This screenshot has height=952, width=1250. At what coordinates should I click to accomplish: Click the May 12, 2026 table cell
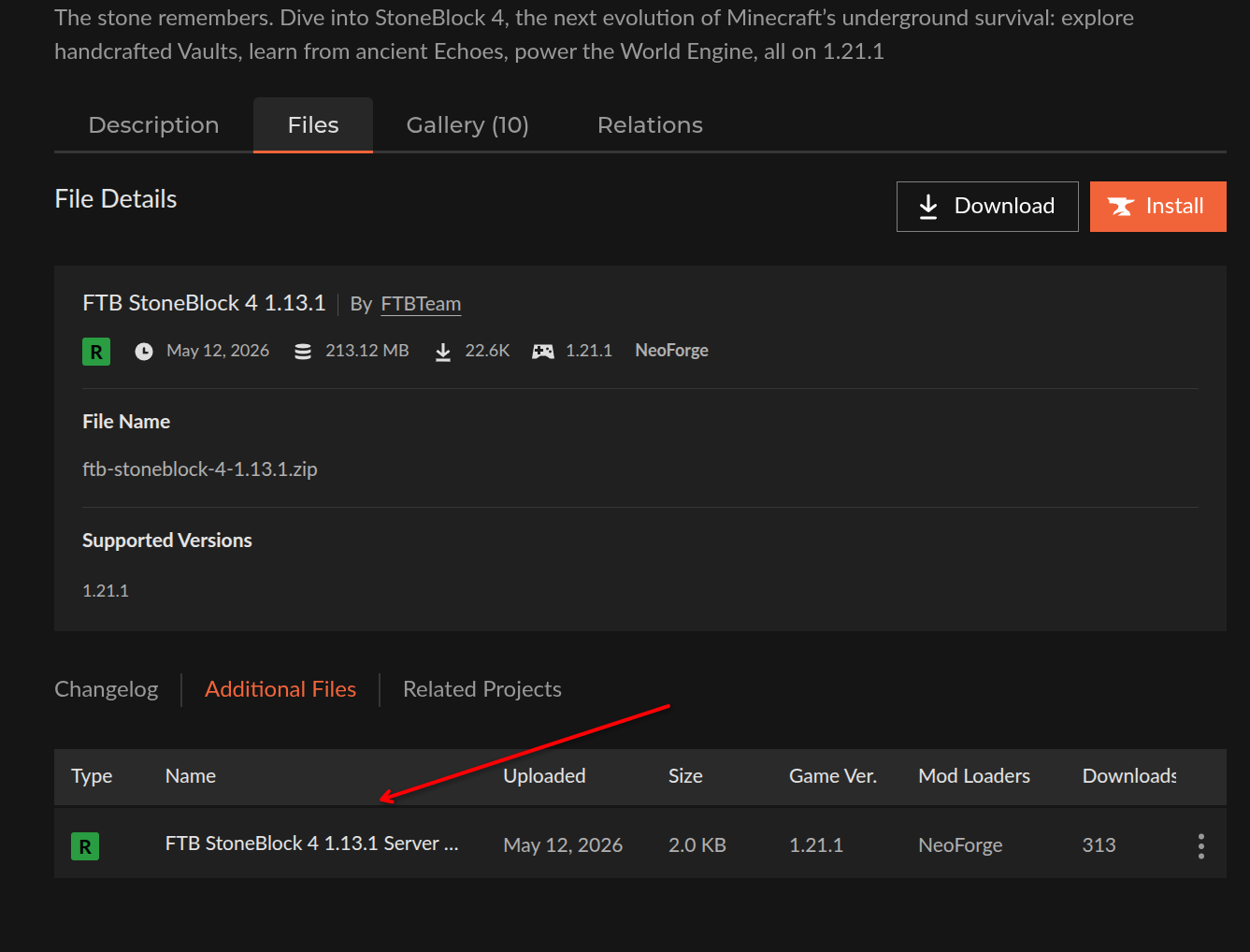click(x=563, y=845)
